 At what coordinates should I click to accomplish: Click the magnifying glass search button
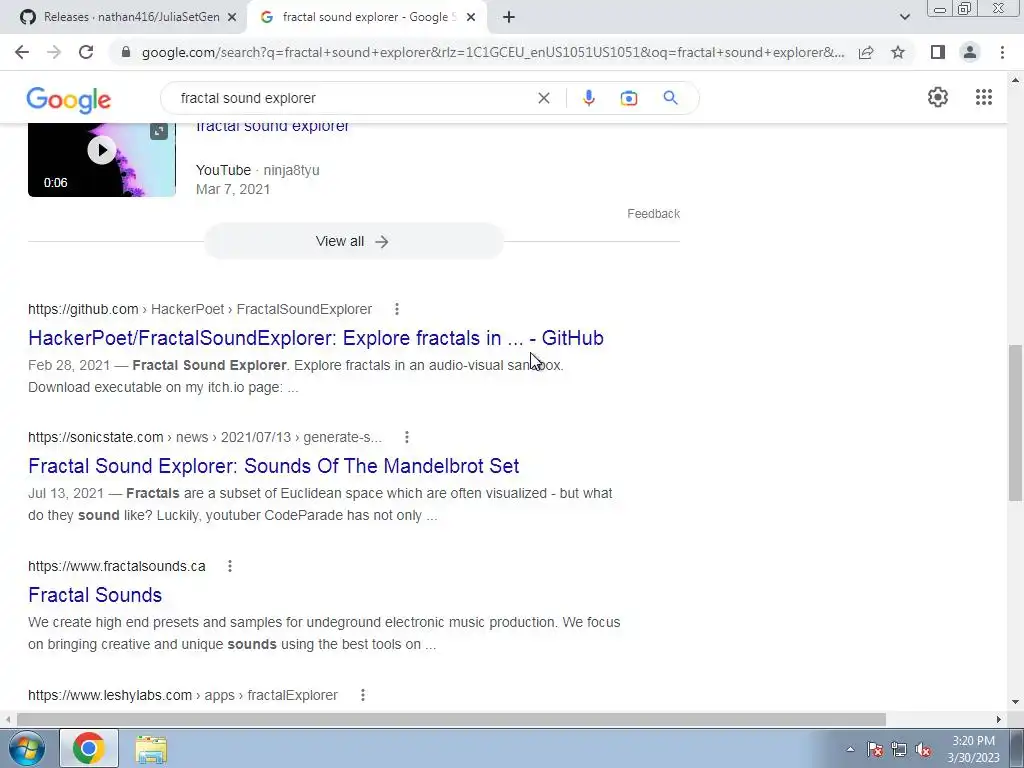pyautogui.click(x=670, y=98)
